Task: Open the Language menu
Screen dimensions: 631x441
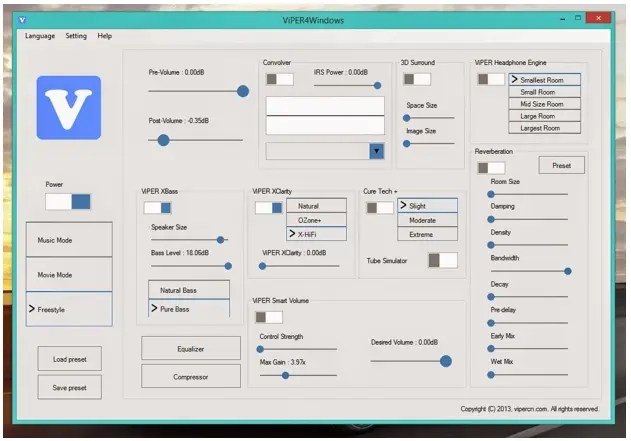Action: pos(40,36)
